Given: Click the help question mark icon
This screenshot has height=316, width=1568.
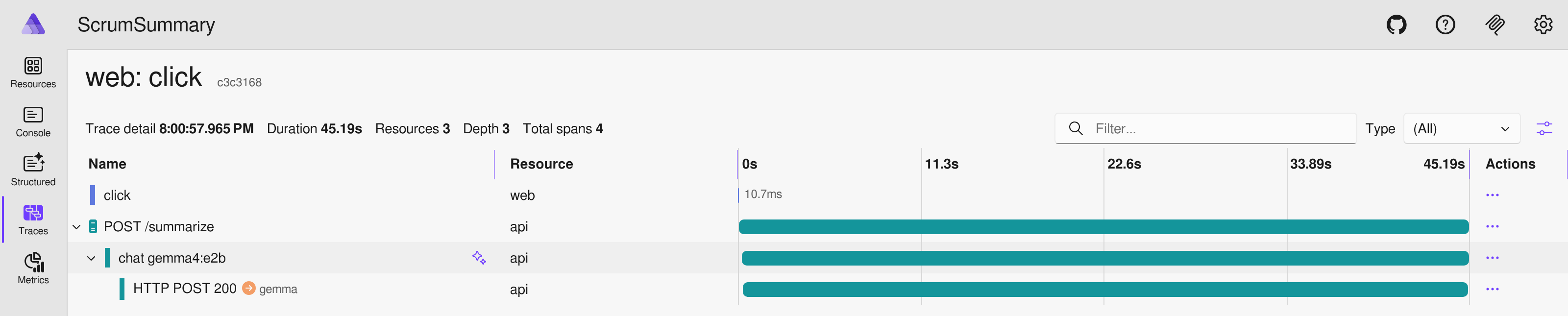Looking at the screenshot, I should tap(1445, 25).
